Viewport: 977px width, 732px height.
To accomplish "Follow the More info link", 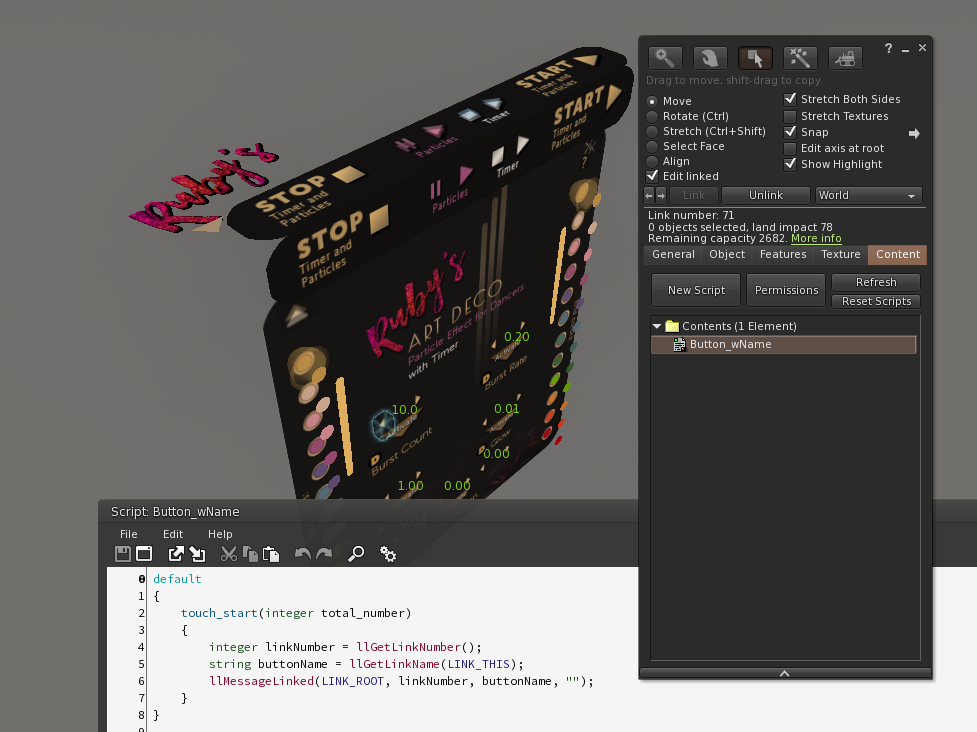I will (x=816, y=239).
